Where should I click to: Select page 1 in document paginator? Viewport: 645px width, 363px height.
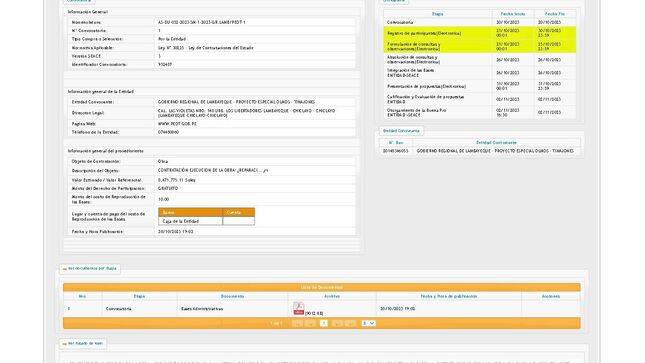pos(324,323)
